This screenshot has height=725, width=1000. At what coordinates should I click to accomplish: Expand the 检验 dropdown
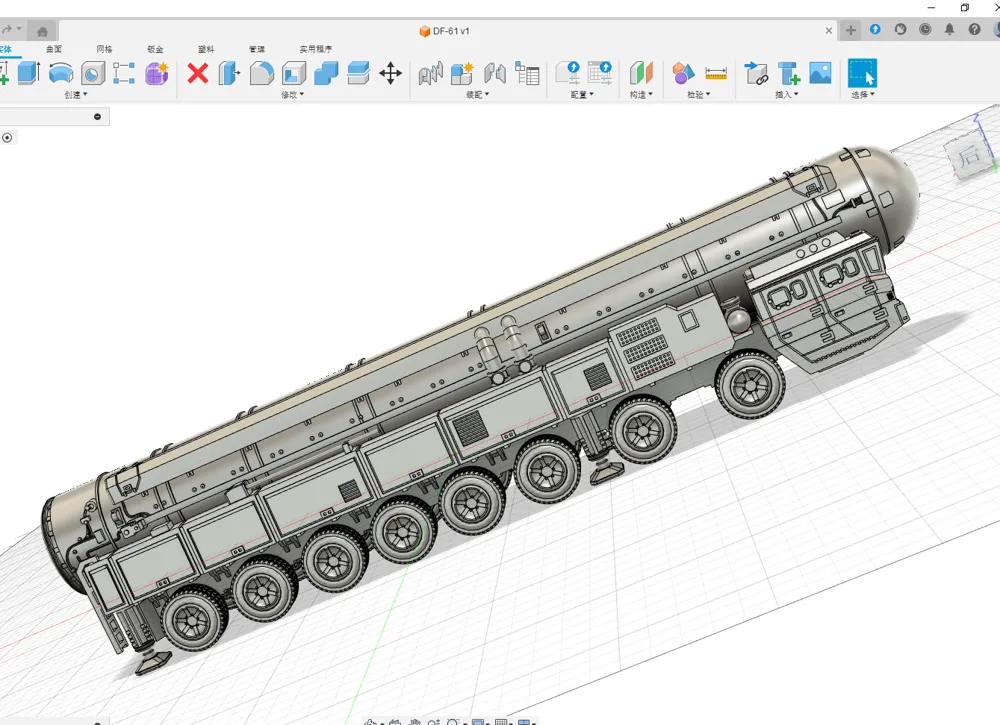point(699,94)
